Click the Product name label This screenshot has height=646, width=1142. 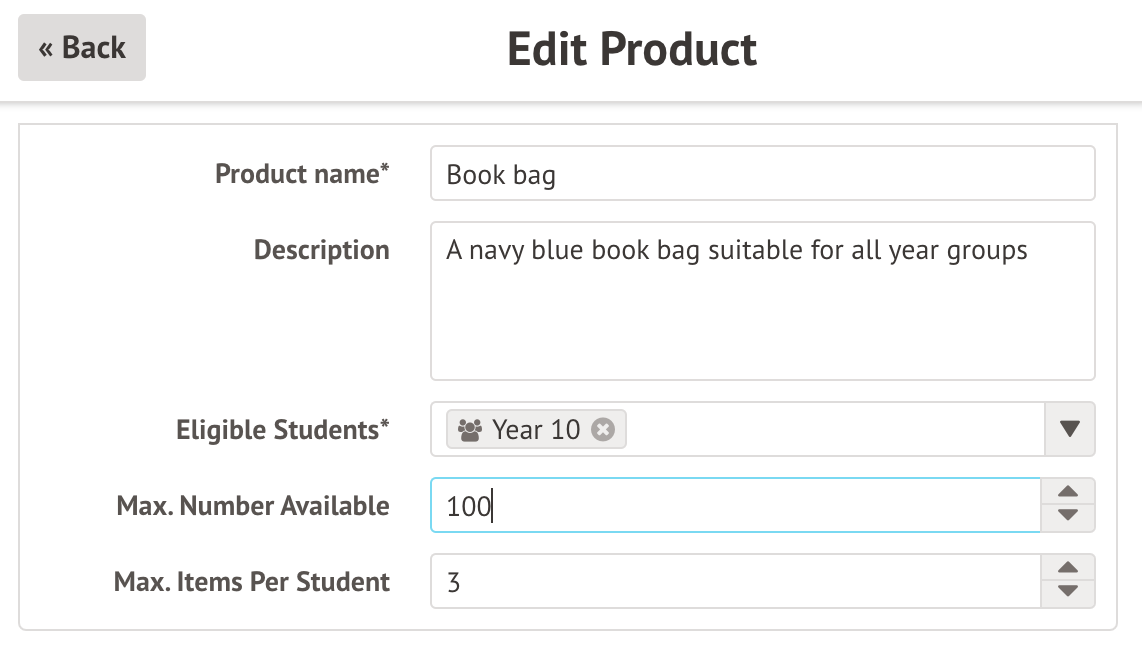click(x=302, y=174)
